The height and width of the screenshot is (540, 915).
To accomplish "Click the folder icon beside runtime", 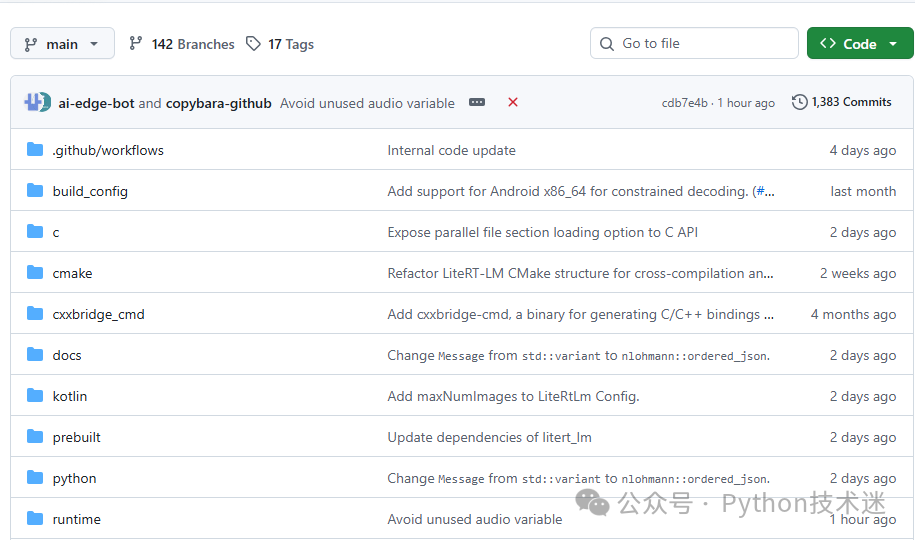I will 35,518.
